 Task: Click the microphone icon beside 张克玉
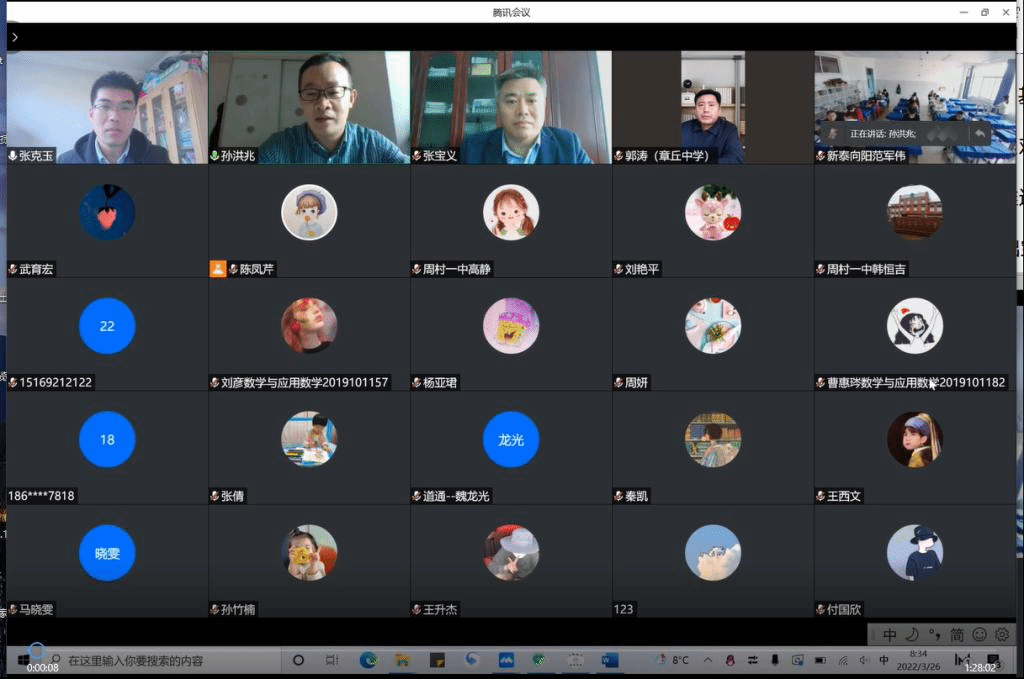[x=12, y=156]
